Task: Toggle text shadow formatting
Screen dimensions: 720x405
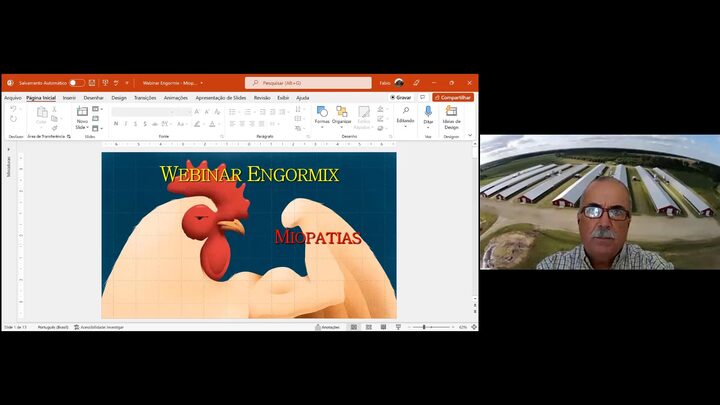Action: click(x=145, y=124)
